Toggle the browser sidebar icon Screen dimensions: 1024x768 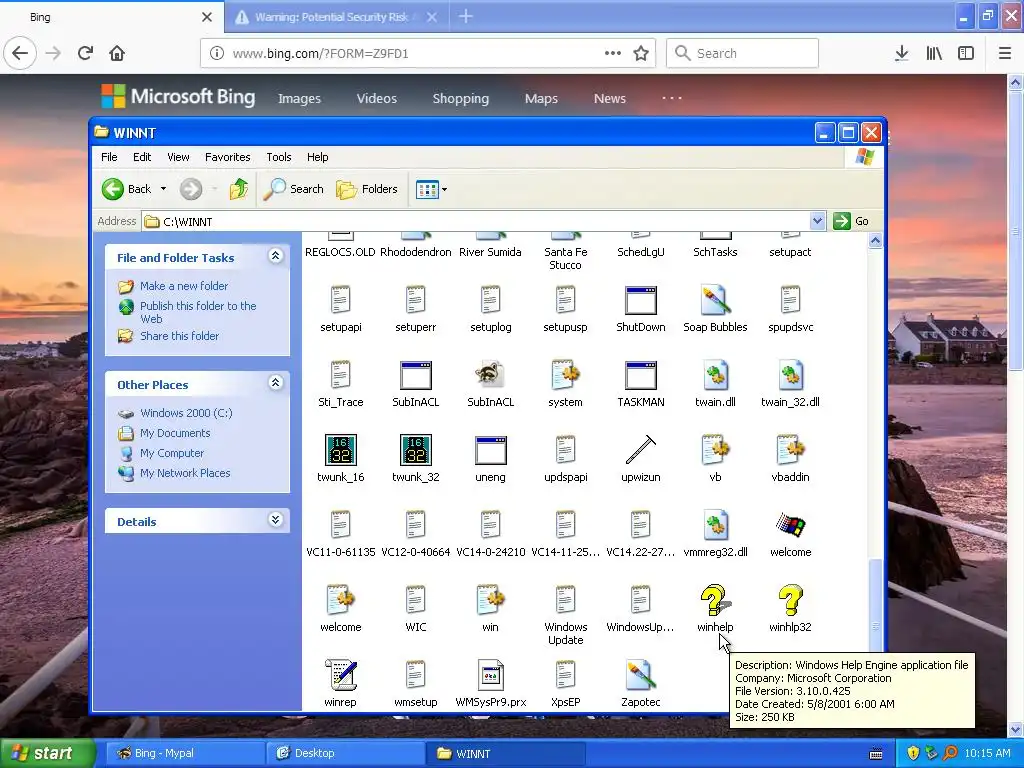point(966,53)
